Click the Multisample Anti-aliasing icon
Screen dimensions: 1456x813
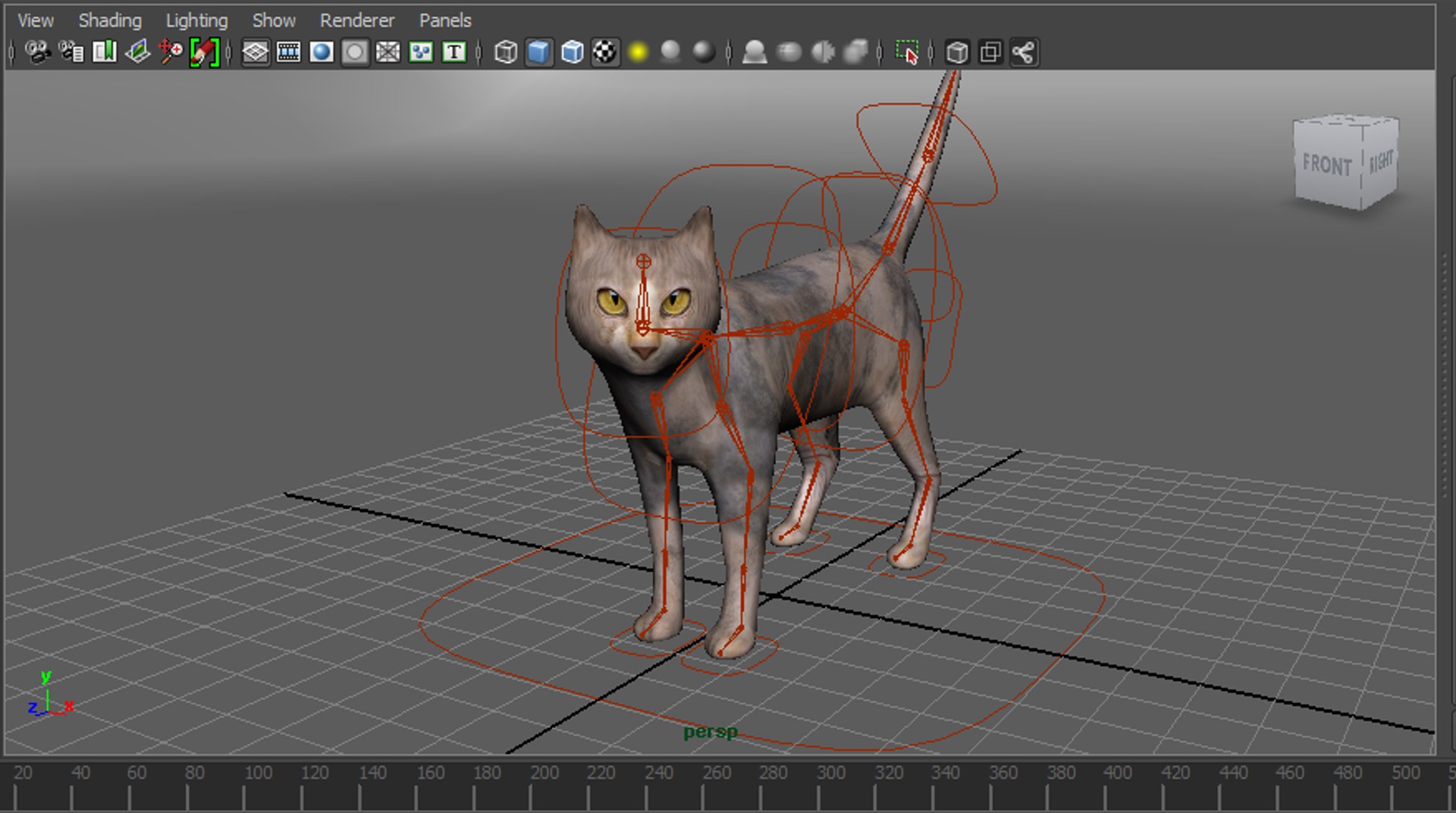pyautogui.click(x=822, y=52)
